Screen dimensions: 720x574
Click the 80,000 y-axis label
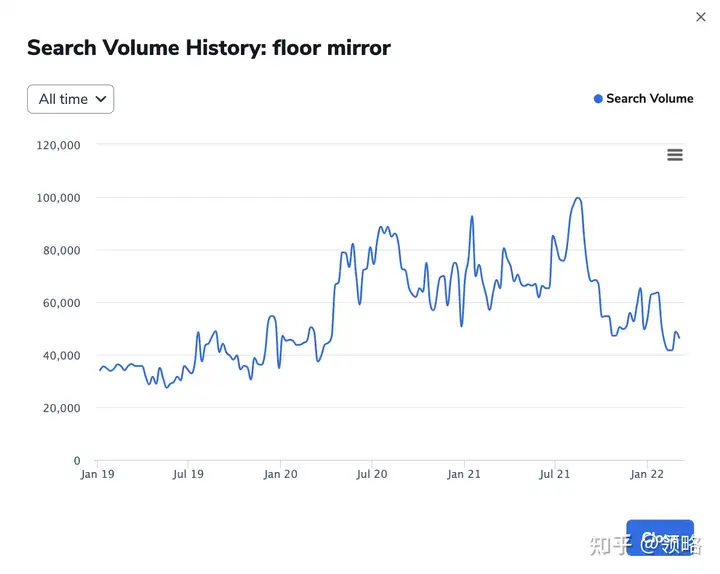click(x=62, y=250)
